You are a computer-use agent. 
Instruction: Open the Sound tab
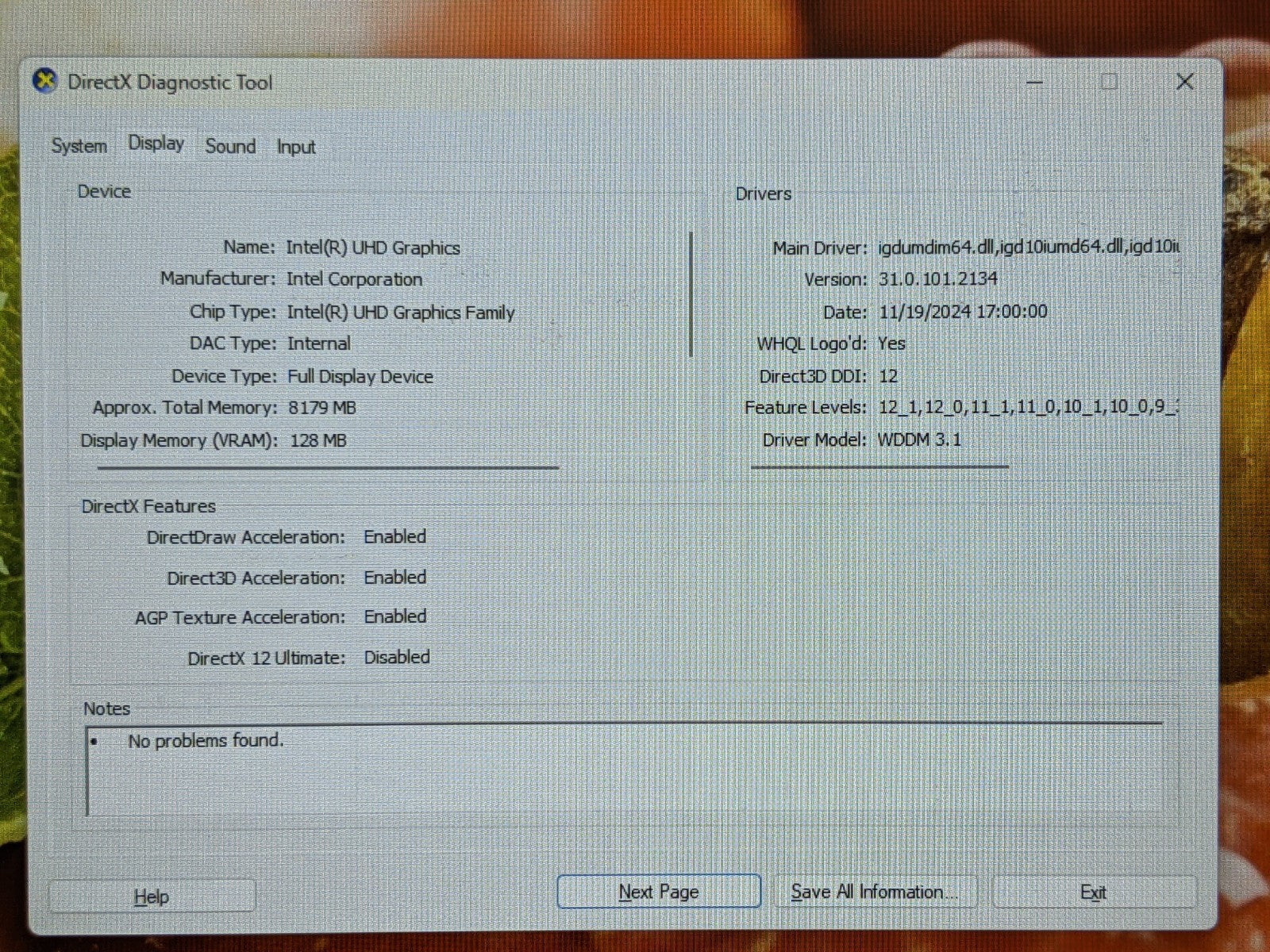click(230, 146)
